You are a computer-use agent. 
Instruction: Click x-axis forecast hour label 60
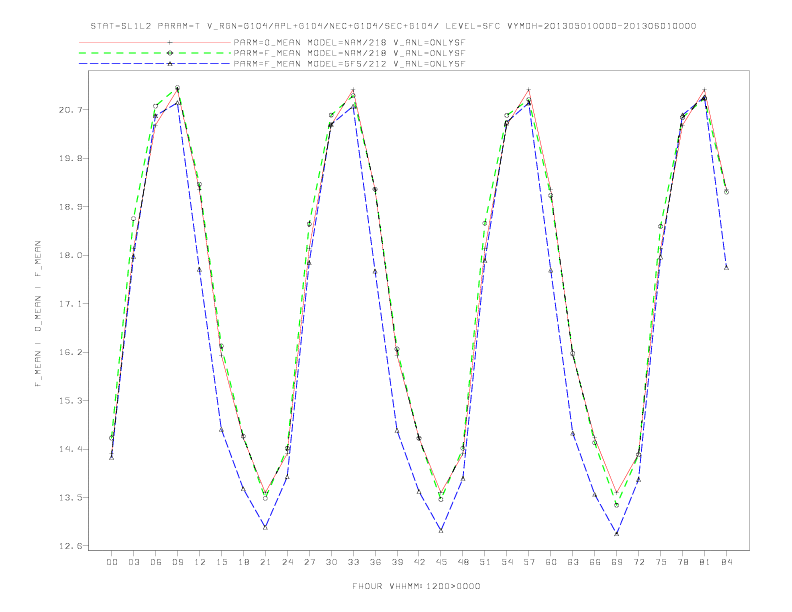pyautogui.click(x=551, y=562)
